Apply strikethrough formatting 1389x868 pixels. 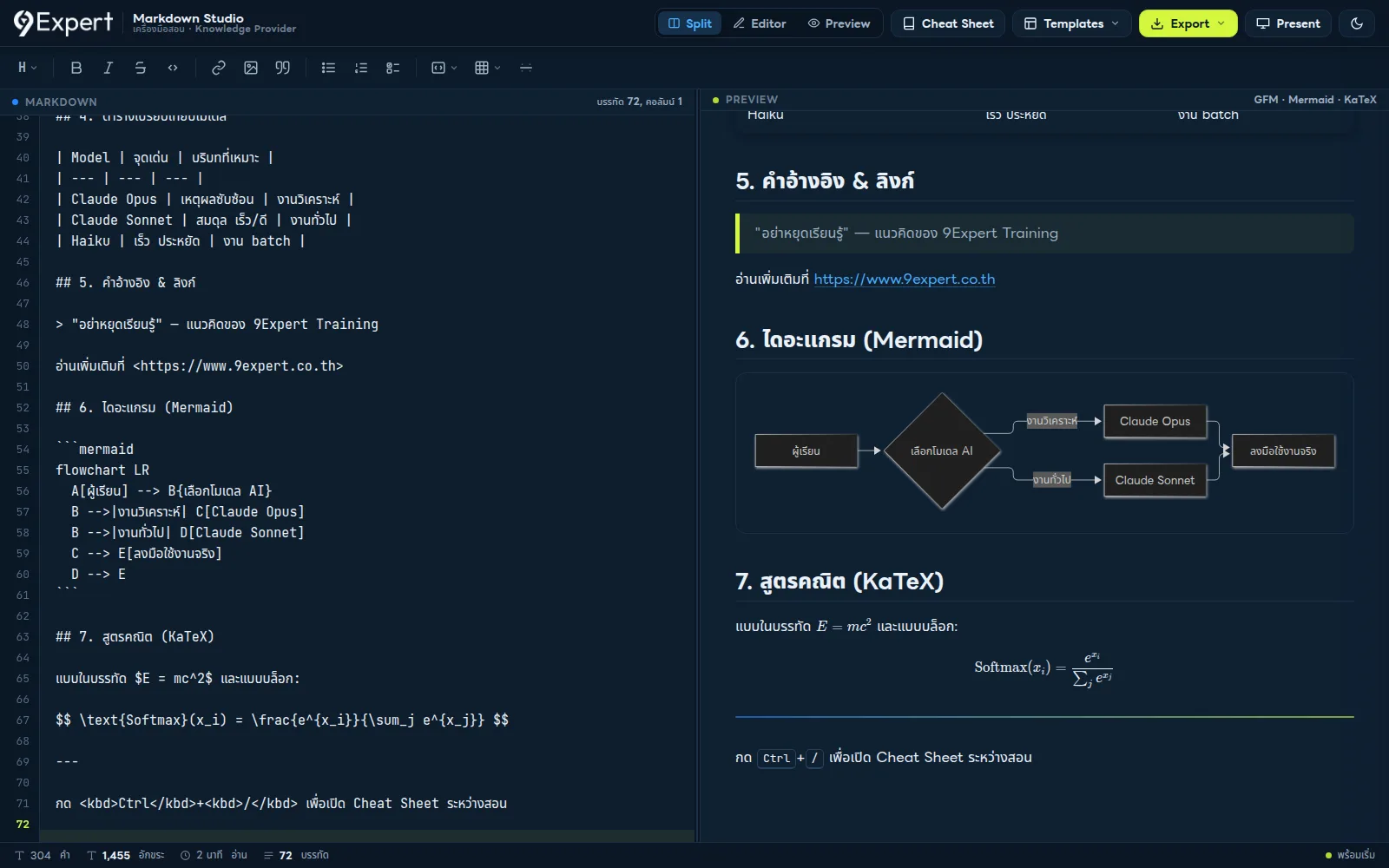pyautogui.click(x=141, y=68)
